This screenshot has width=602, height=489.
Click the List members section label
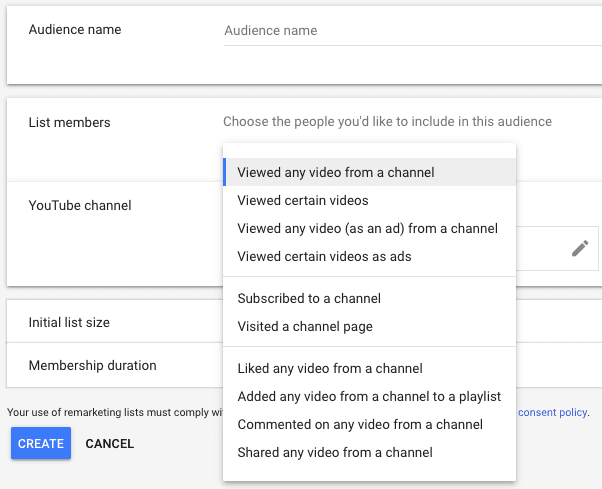[70, 122]
